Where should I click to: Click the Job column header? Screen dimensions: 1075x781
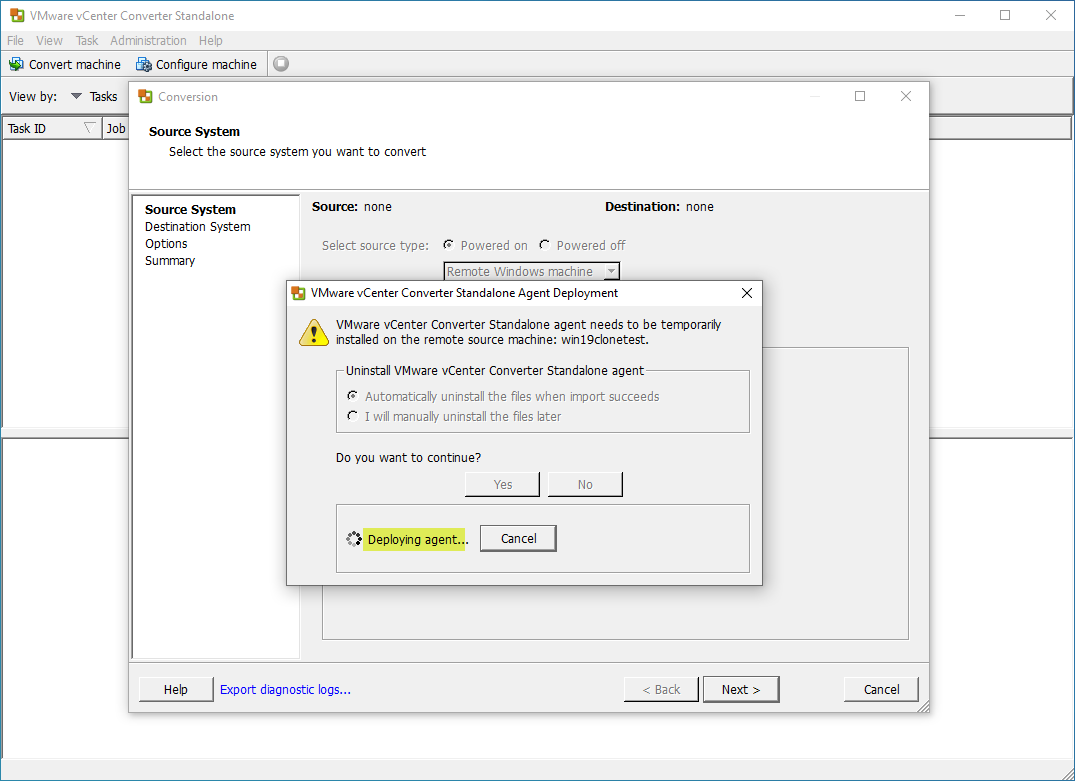116,128
